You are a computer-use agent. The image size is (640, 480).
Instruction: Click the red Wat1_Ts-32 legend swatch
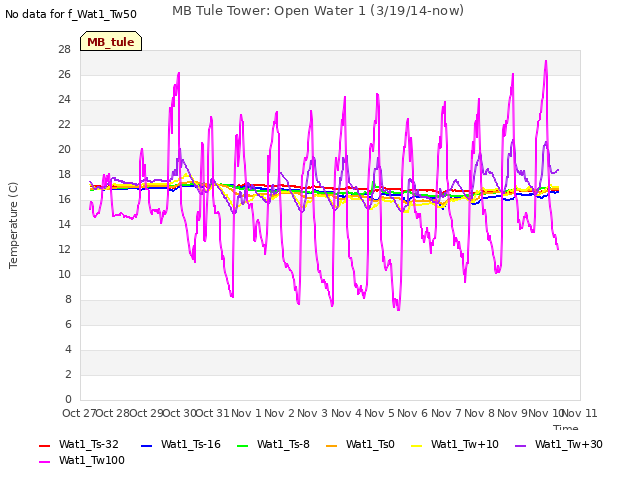tap(44, 445)
